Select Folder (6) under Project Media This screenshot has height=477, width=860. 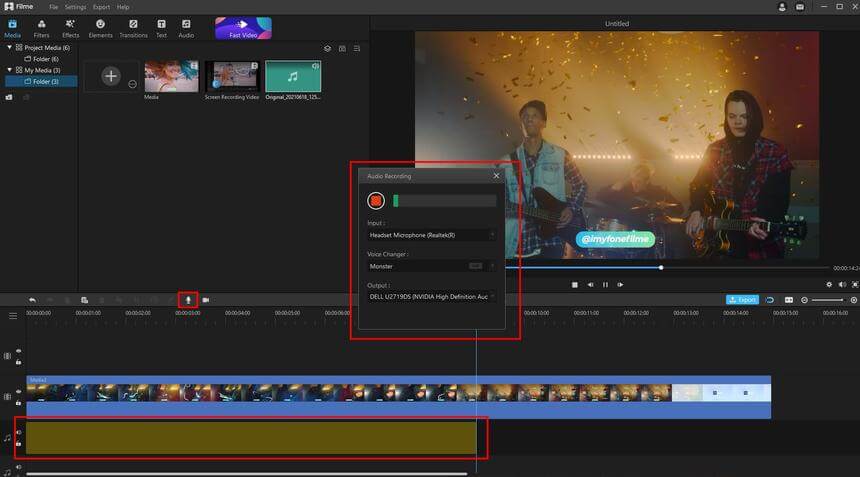pos(41,59)
